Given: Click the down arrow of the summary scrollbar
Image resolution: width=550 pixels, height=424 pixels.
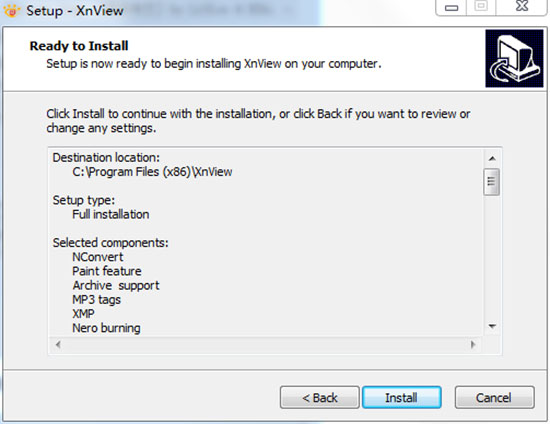Looking at the screenshot, I should (492, 327).
